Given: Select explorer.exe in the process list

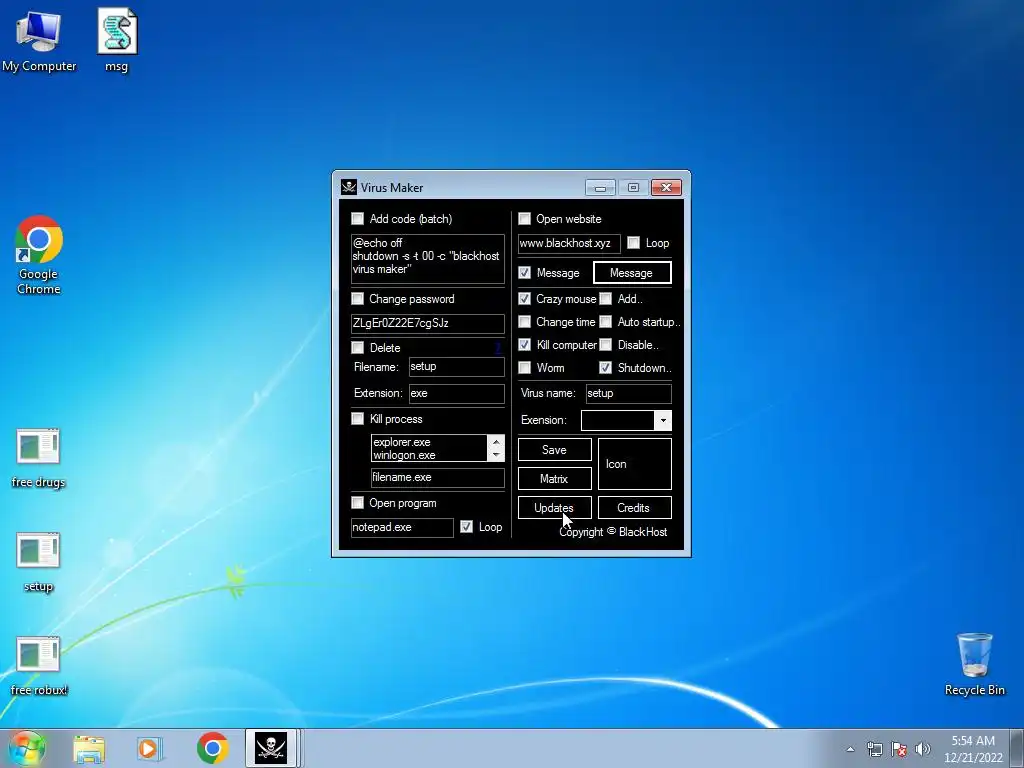Looking at the screenshot, I should click(429, 442).
